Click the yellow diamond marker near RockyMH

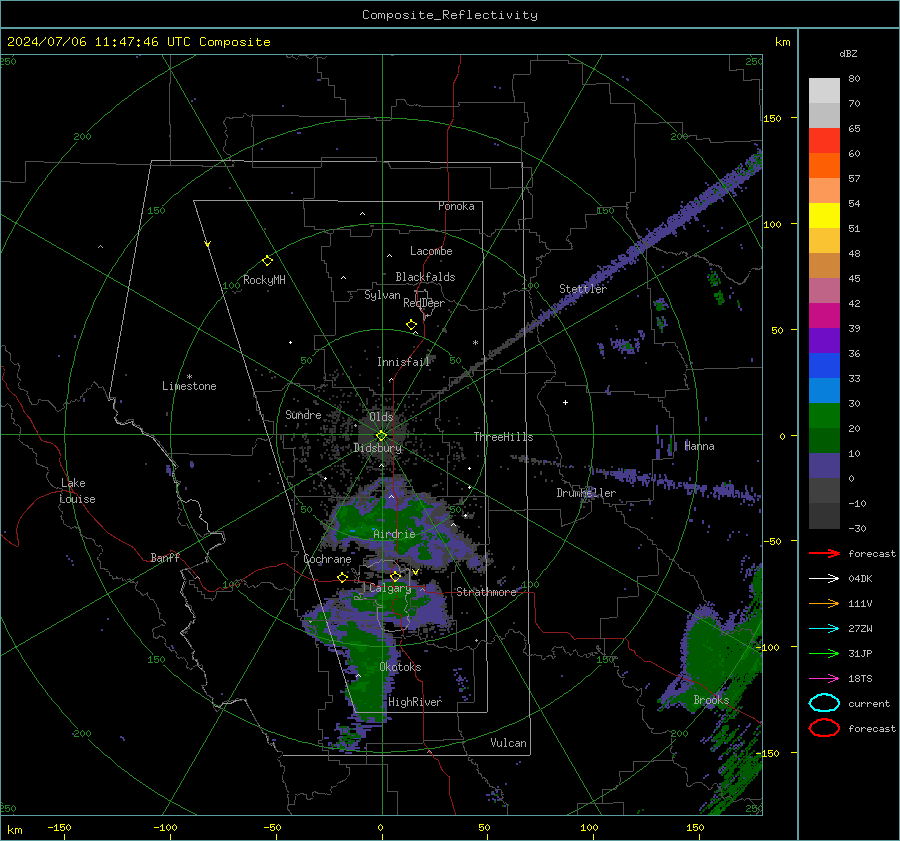(x=267, y=261)
